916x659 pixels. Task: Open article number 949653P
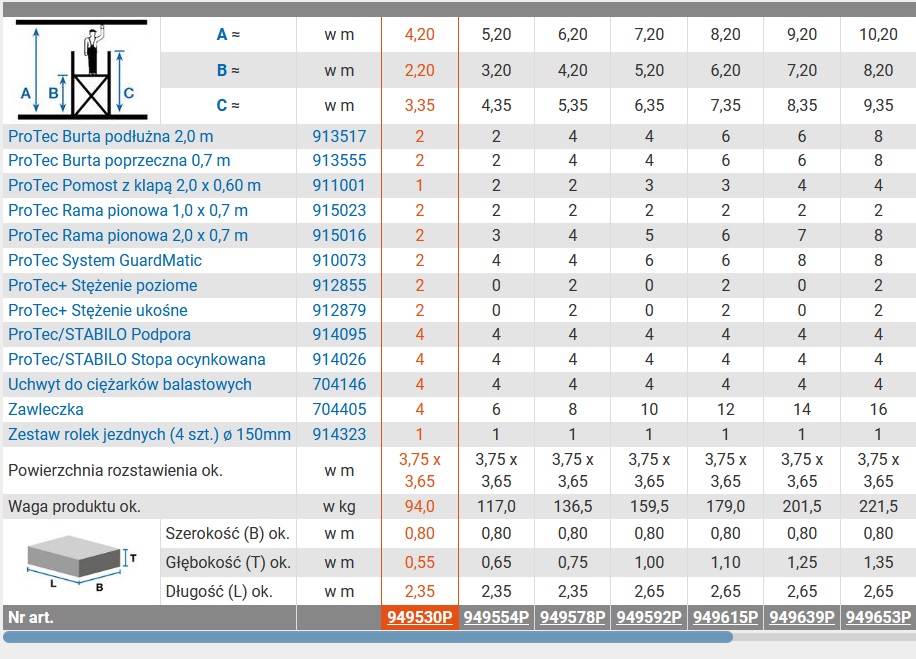click(x=879, y=618)
